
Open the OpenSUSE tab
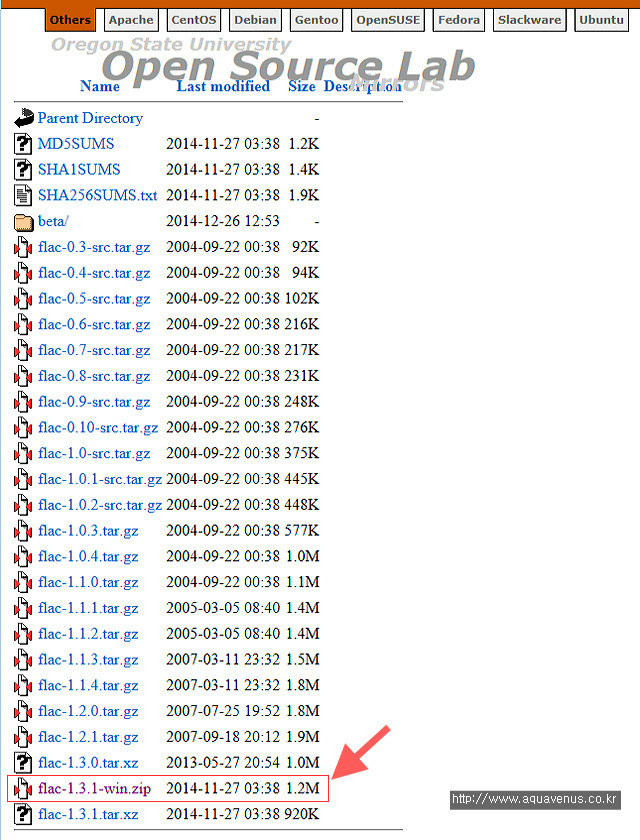(x=388, y=20)
